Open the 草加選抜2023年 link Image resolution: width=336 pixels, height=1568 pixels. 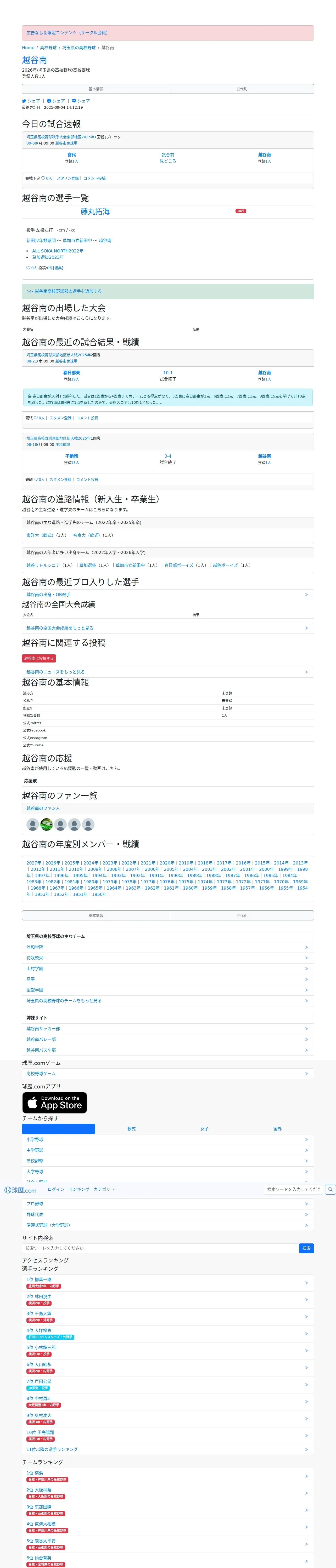click(x=48, y=257)
